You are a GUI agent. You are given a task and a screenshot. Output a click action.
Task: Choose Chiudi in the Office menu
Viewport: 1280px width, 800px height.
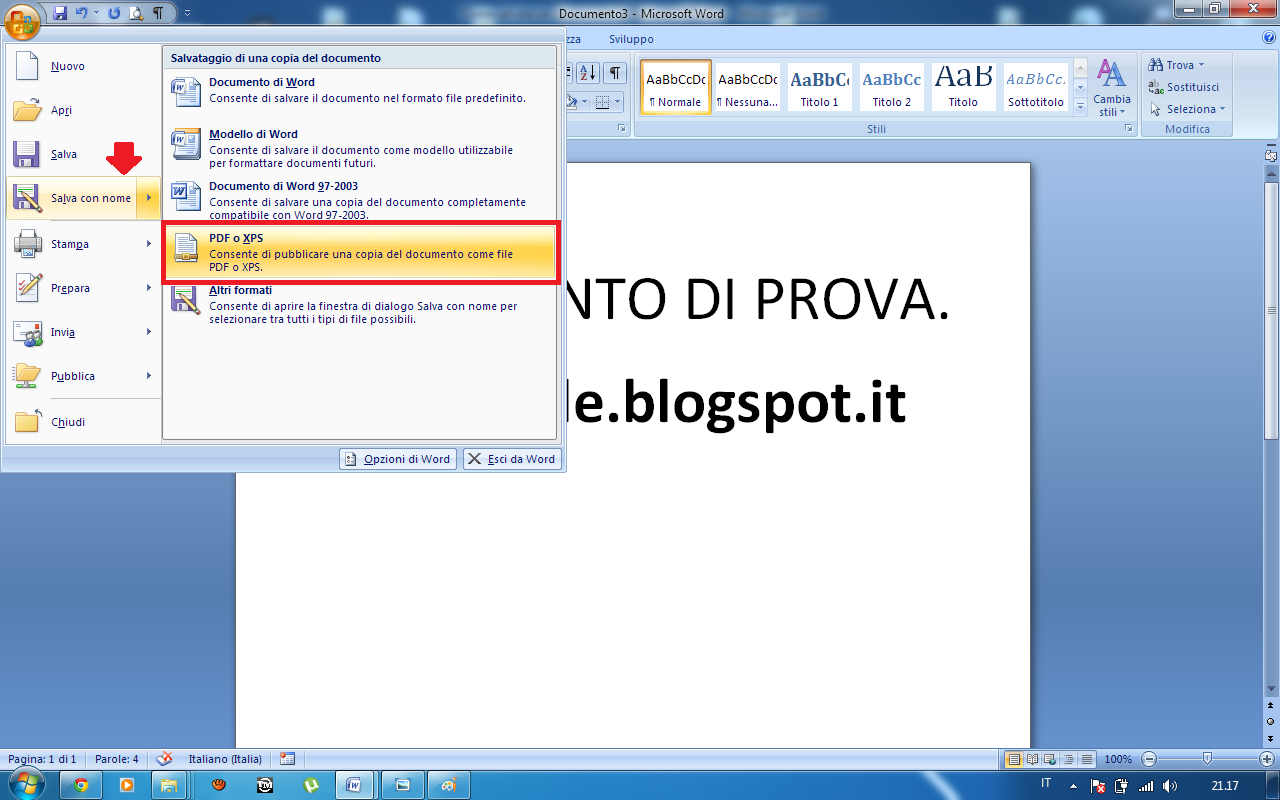83,422
